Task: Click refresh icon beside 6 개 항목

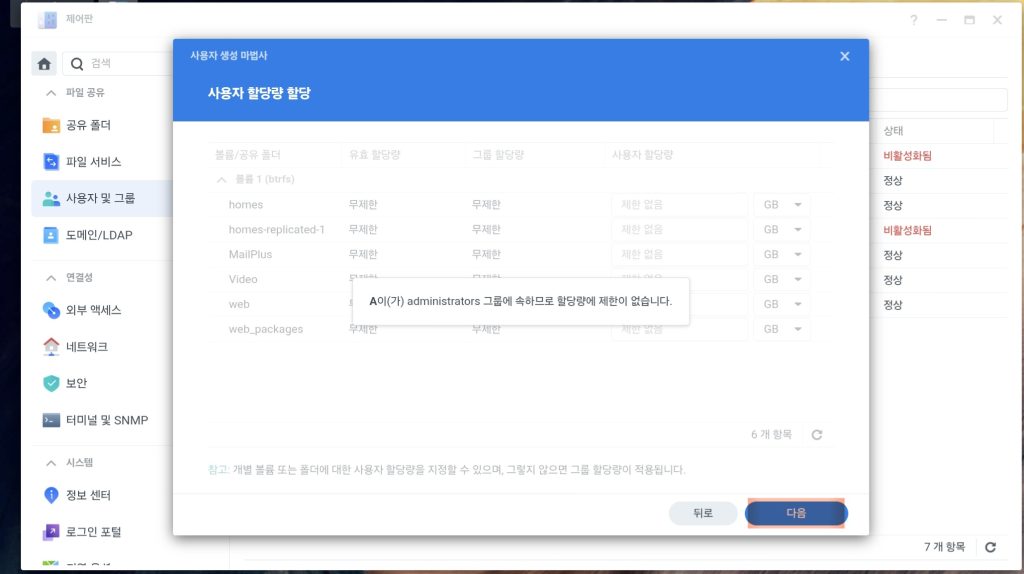Action: (x=817, y=435)
